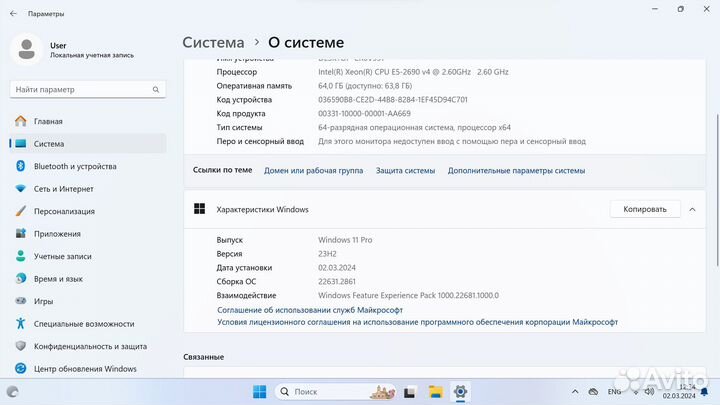720x405 pixels.
Task: Open Конфиденциальность и защита page
Action: 90,346
